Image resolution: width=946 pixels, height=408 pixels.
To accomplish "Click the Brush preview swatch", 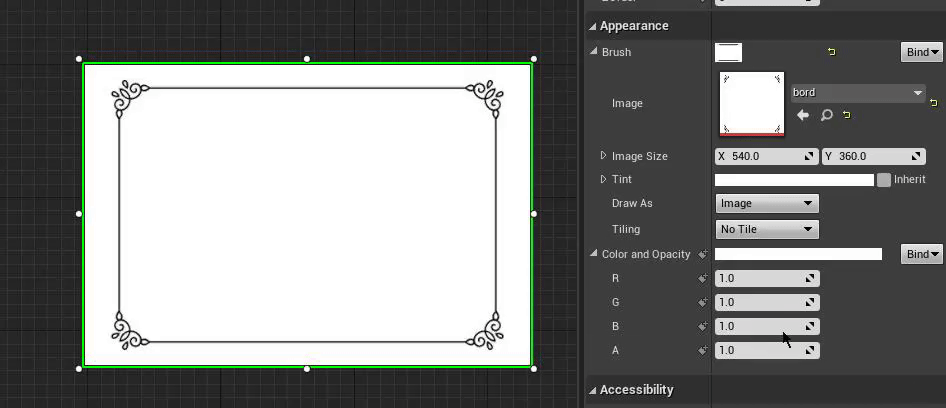I will 729,53.
